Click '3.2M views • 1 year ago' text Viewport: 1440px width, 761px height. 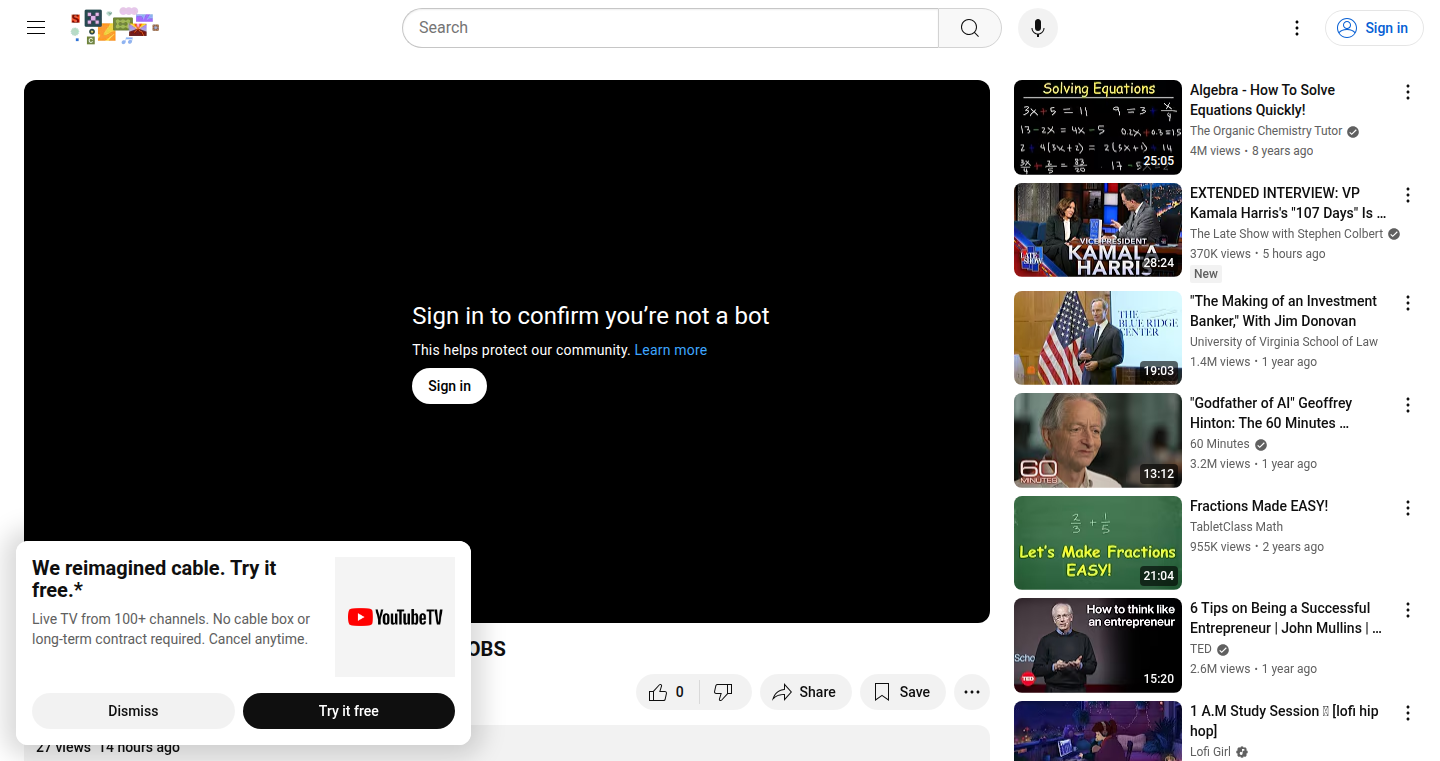(x=1254, y=464)
